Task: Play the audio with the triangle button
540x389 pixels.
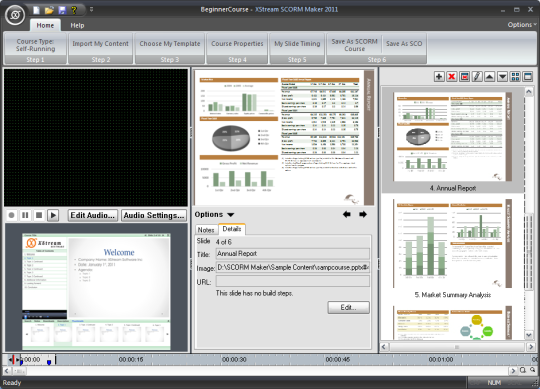Action: pyautogui.click(x=53, y=215)
